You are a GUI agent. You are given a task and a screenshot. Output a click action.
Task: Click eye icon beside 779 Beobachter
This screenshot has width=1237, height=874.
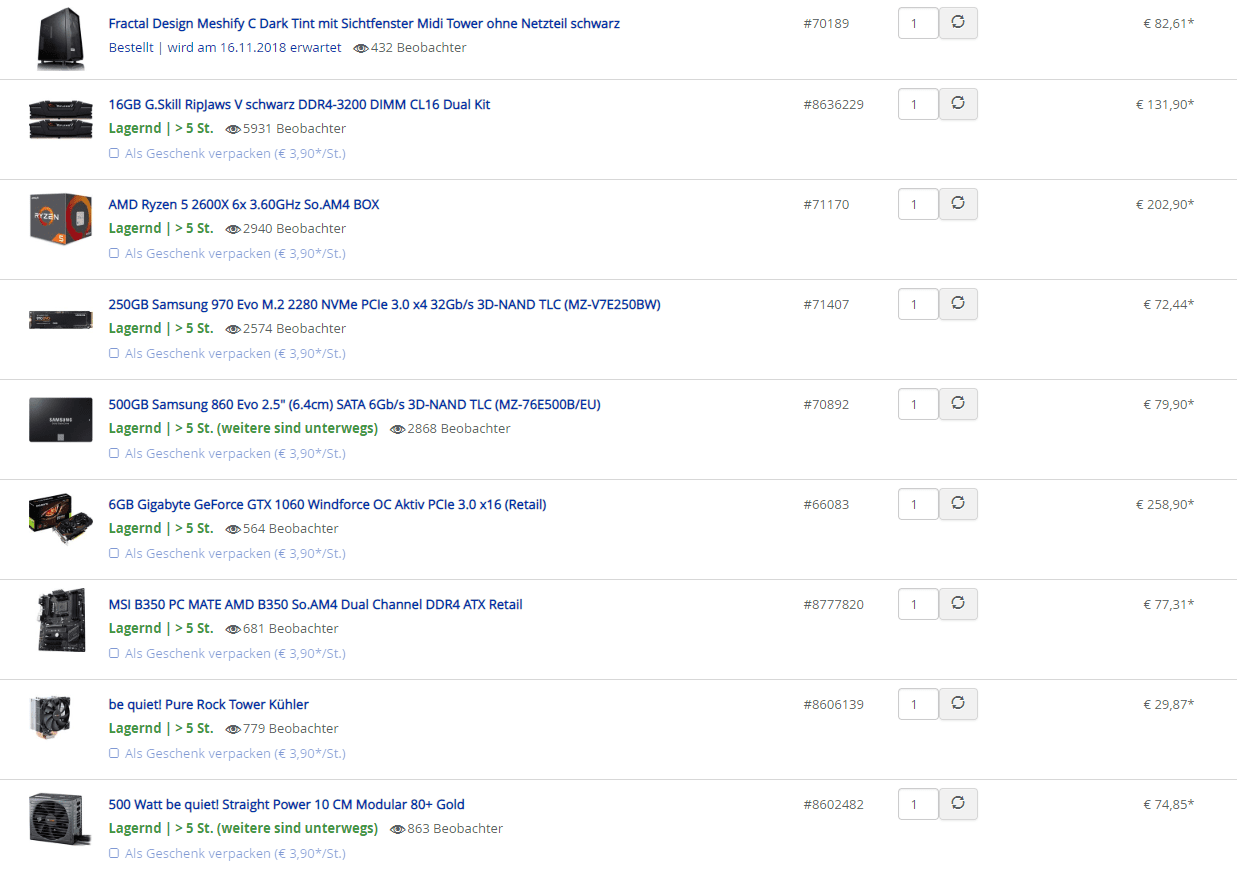233,729
